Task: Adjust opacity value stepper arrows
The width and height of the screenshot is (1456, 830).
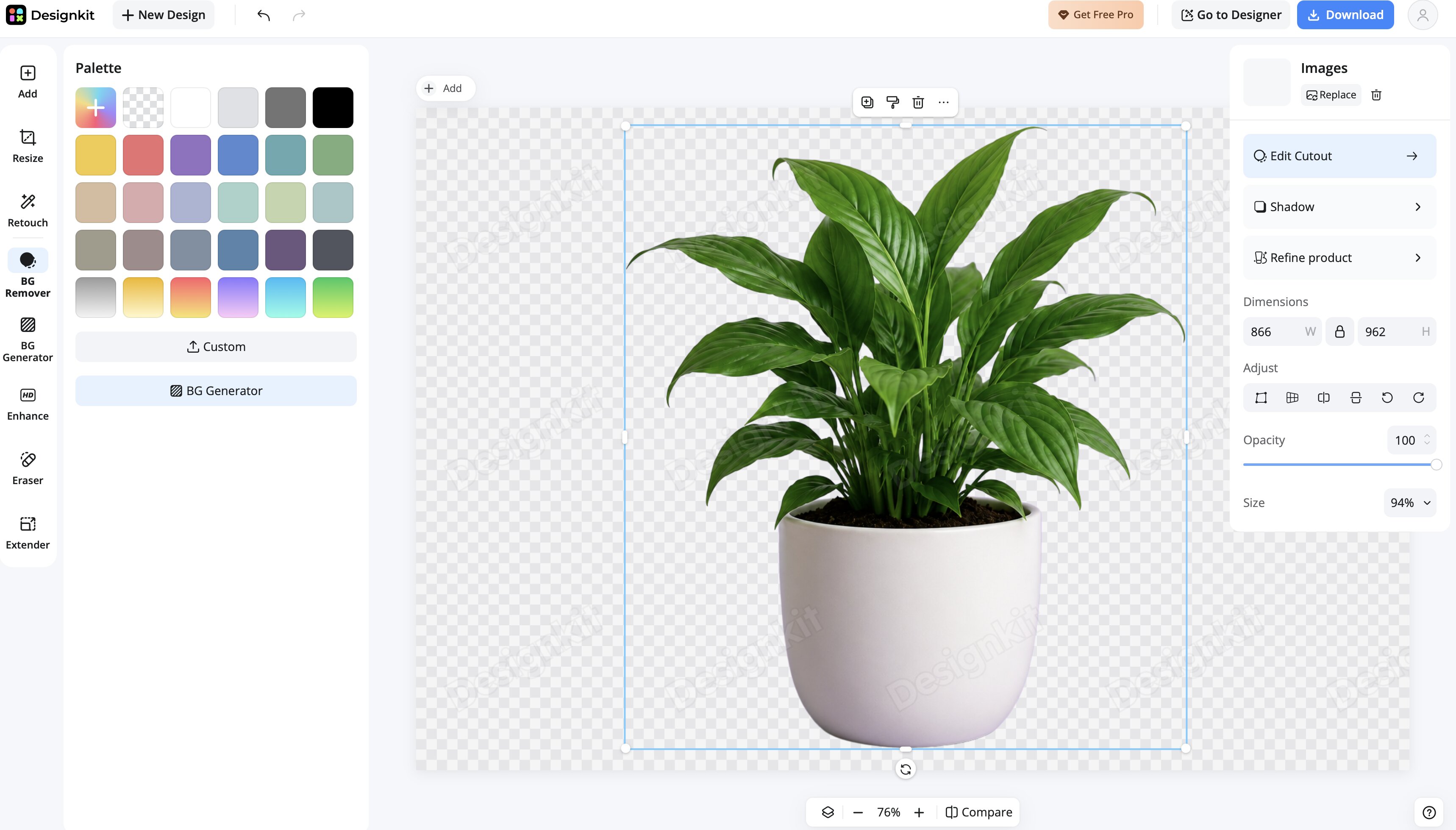Action: click(1427, 440)
